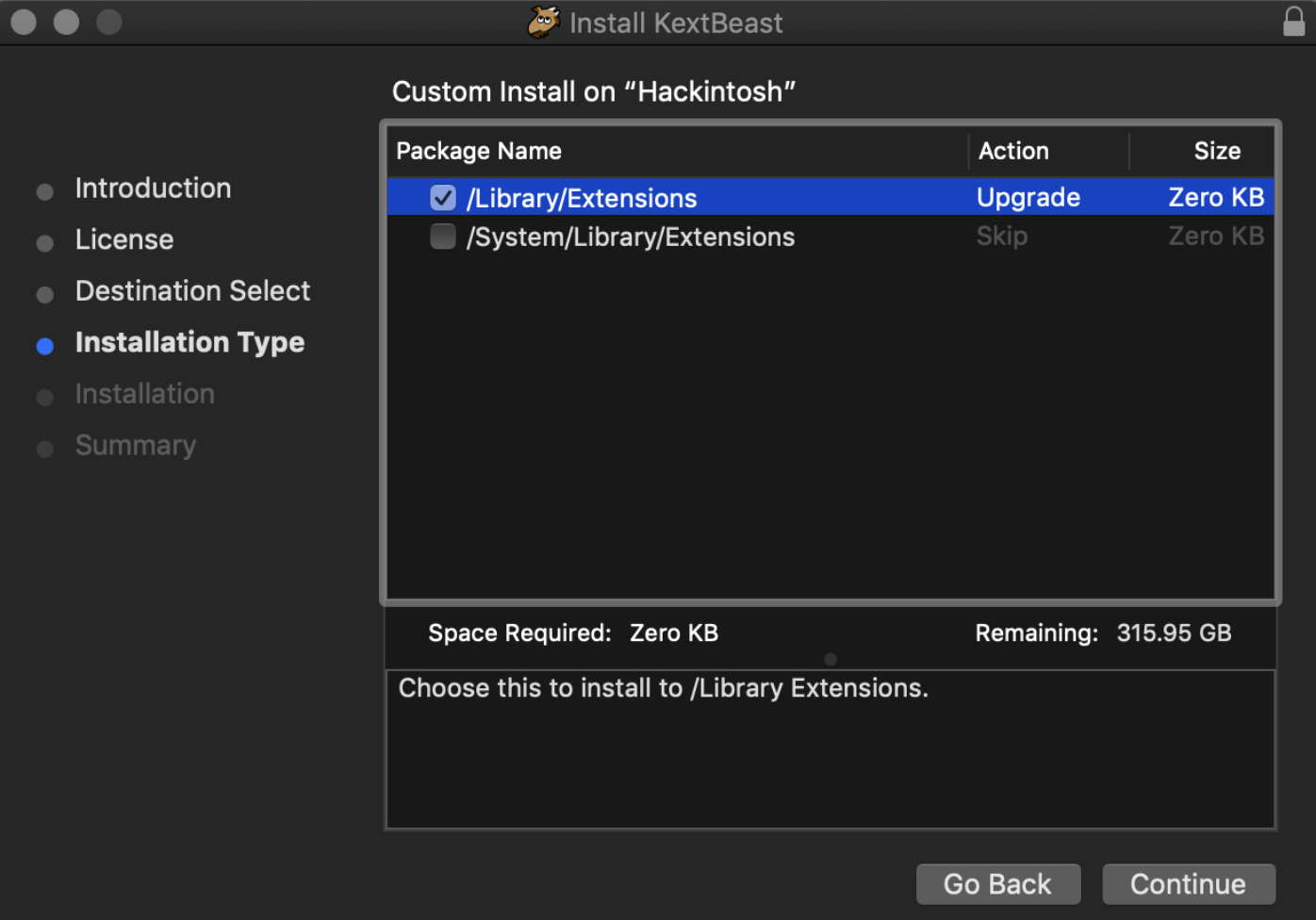1316x920 pixels.
Task: Click the Upgrade action cell
Action: pyautogui.click(x=1028, y=198)
